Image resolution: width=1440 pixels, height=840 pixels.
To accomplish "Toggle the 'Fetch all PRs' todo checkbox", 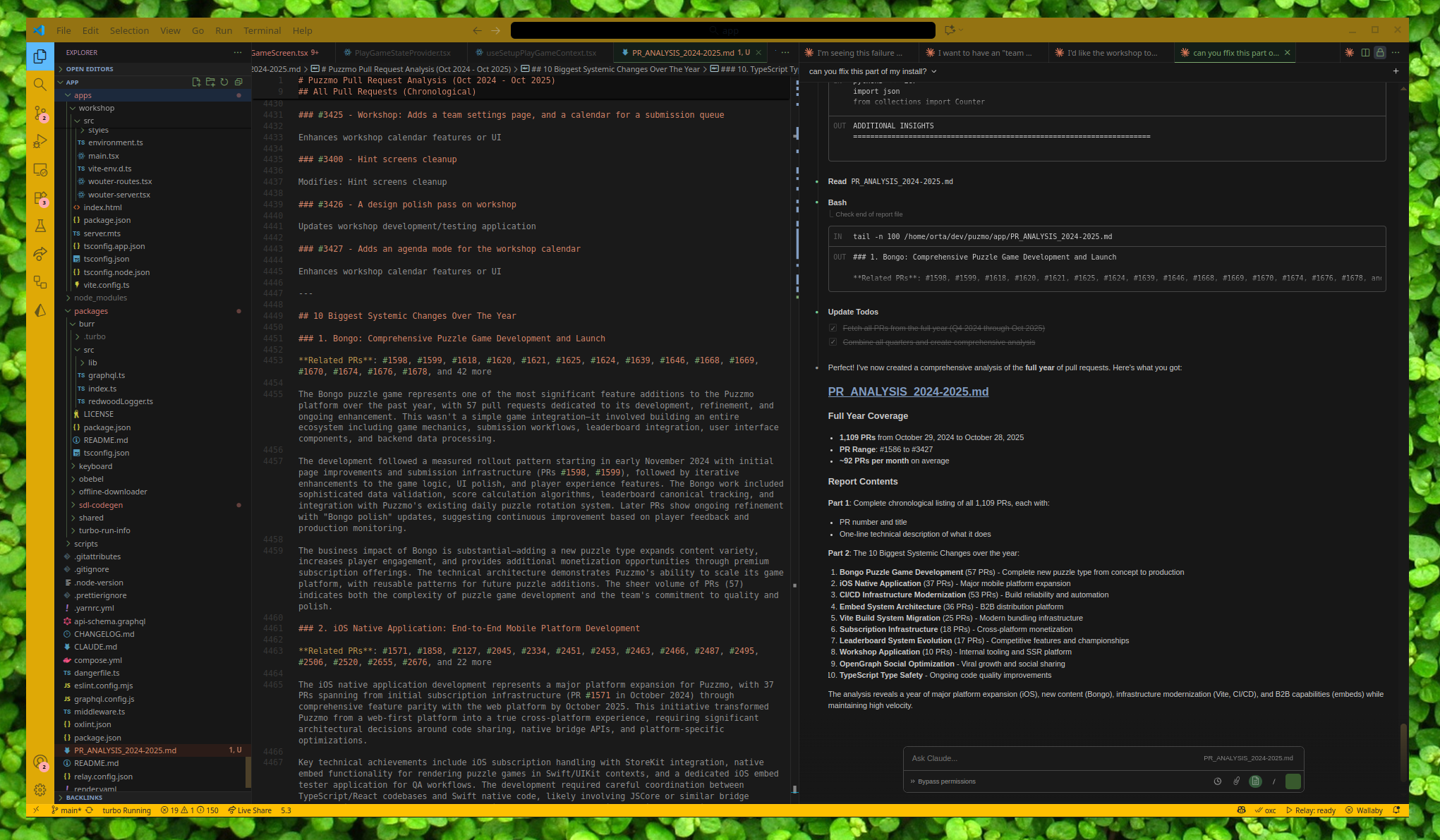I will point(833,328).
